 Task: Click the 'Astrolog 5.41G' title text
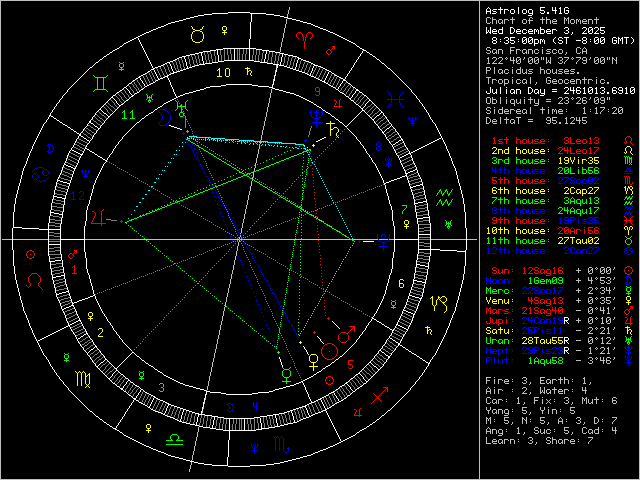click(527, 11)
